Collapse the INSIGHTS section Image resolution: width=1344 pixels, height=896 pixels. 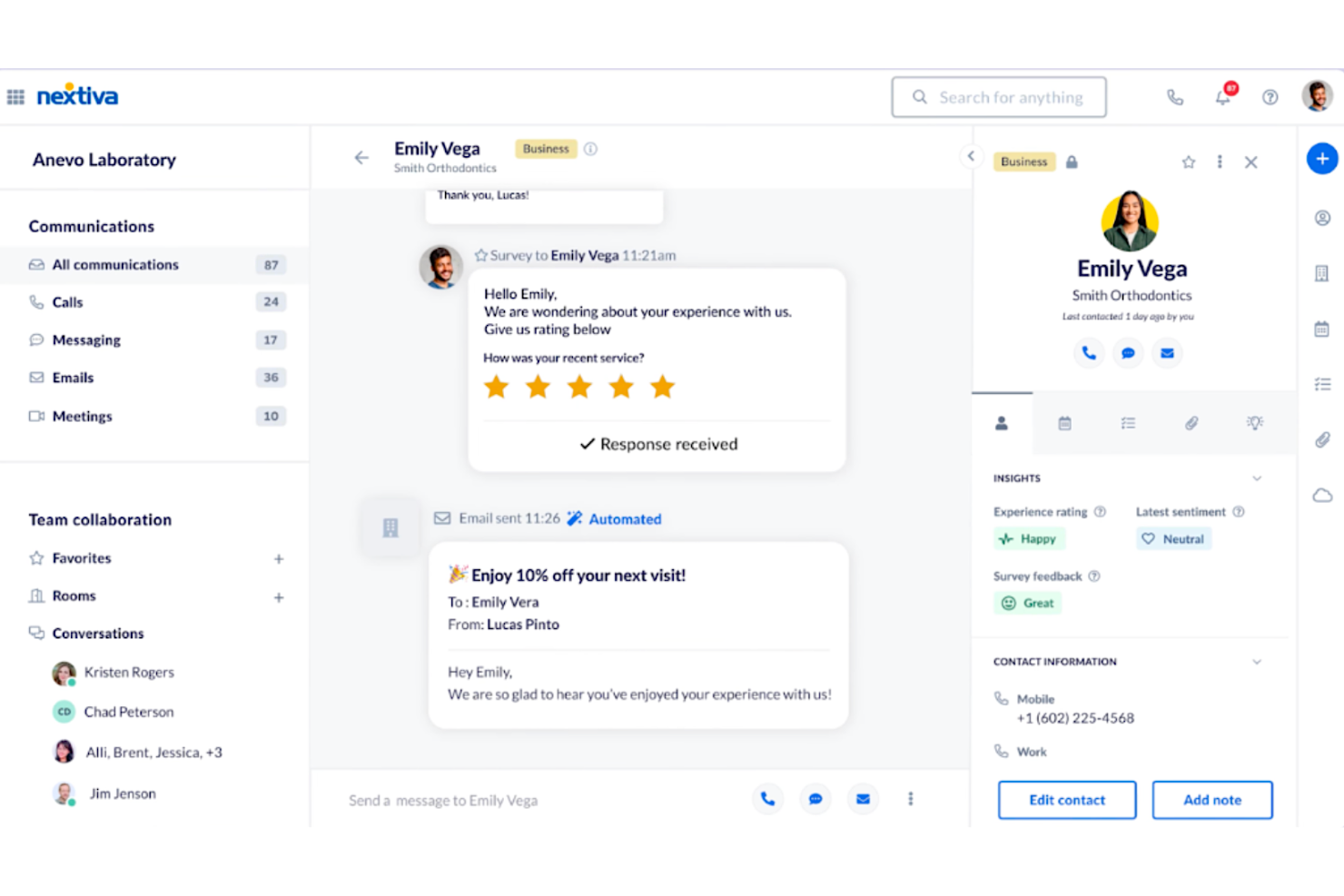(x=1257, y=478)
